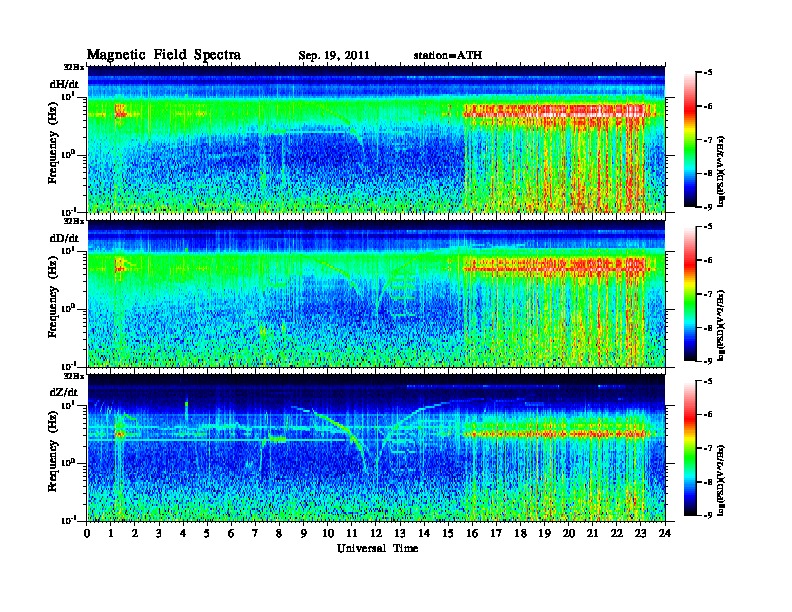Click the "Universal Time" axis title
Image resolution: width=792 pixels, height=612 pixels.
click(377, 548)
